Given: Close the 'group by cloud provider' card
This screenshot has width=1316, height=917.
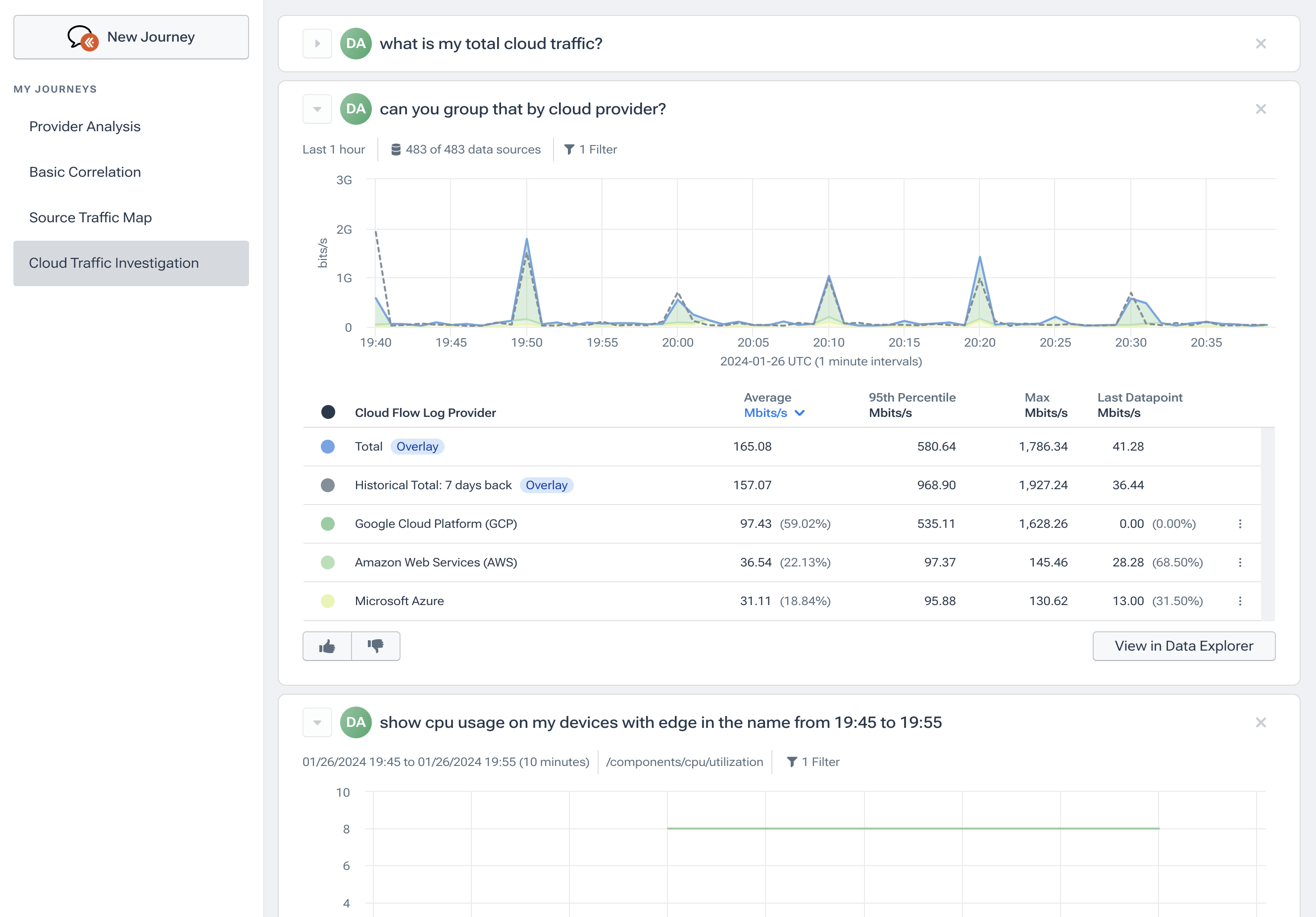Looking at the screenshot, I should point(1261,109).
